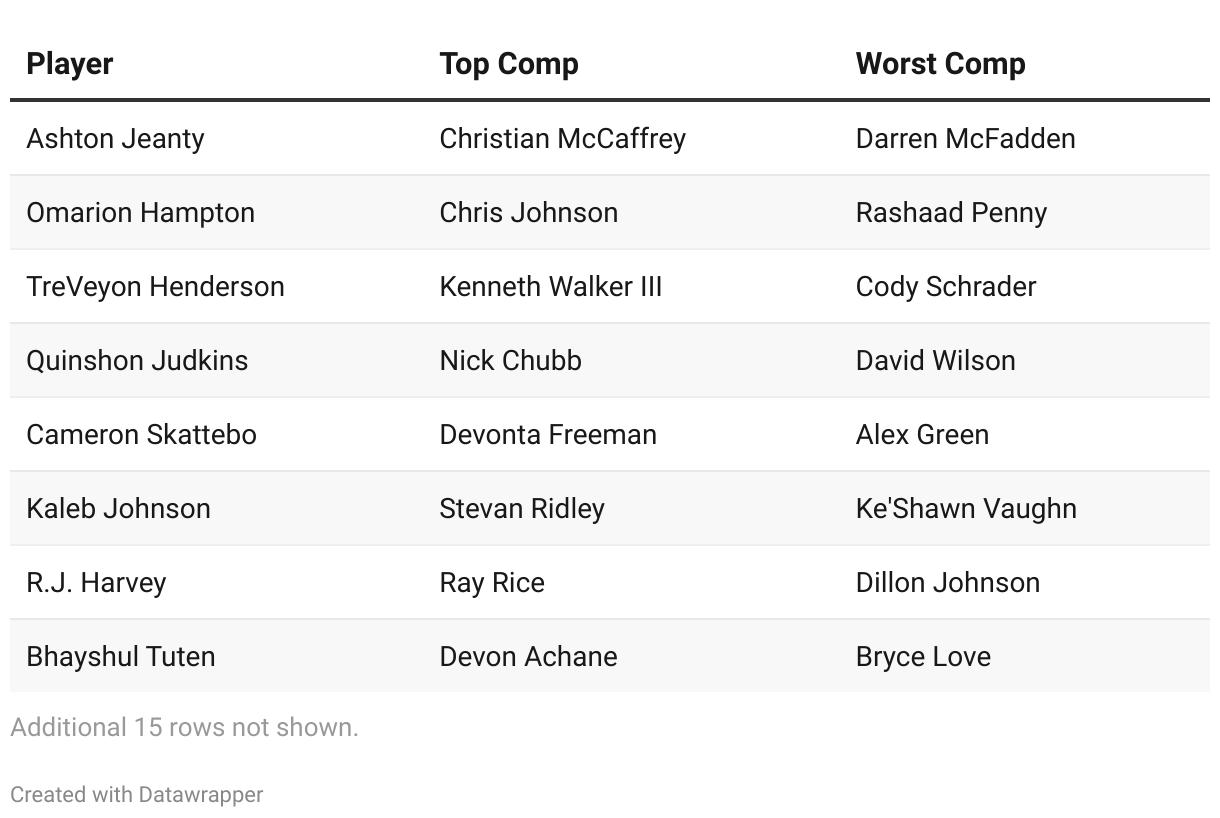Select the Devonta Freeman cell

549,435
